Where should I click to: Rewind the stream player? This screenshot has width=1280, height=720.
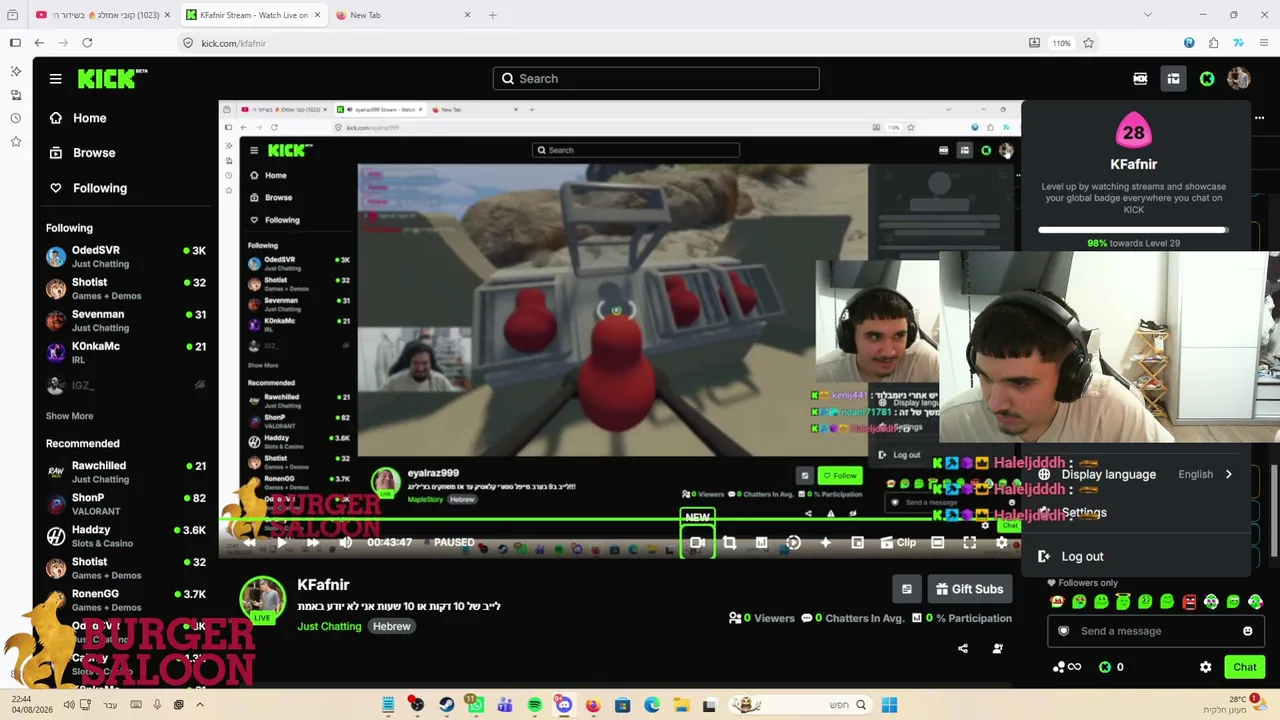(249, 543)
